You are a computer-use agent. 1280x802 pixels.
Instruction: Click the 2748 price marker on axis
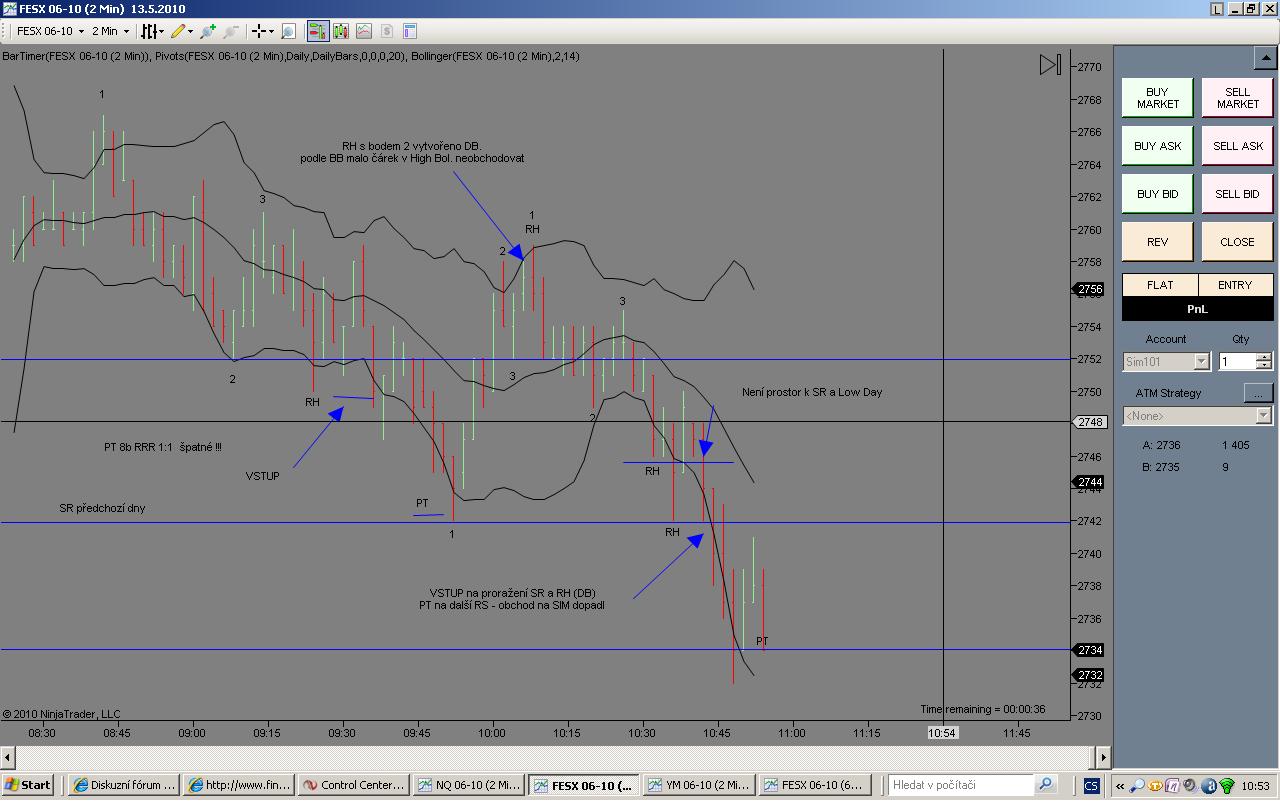click(x=1089, y=422)
